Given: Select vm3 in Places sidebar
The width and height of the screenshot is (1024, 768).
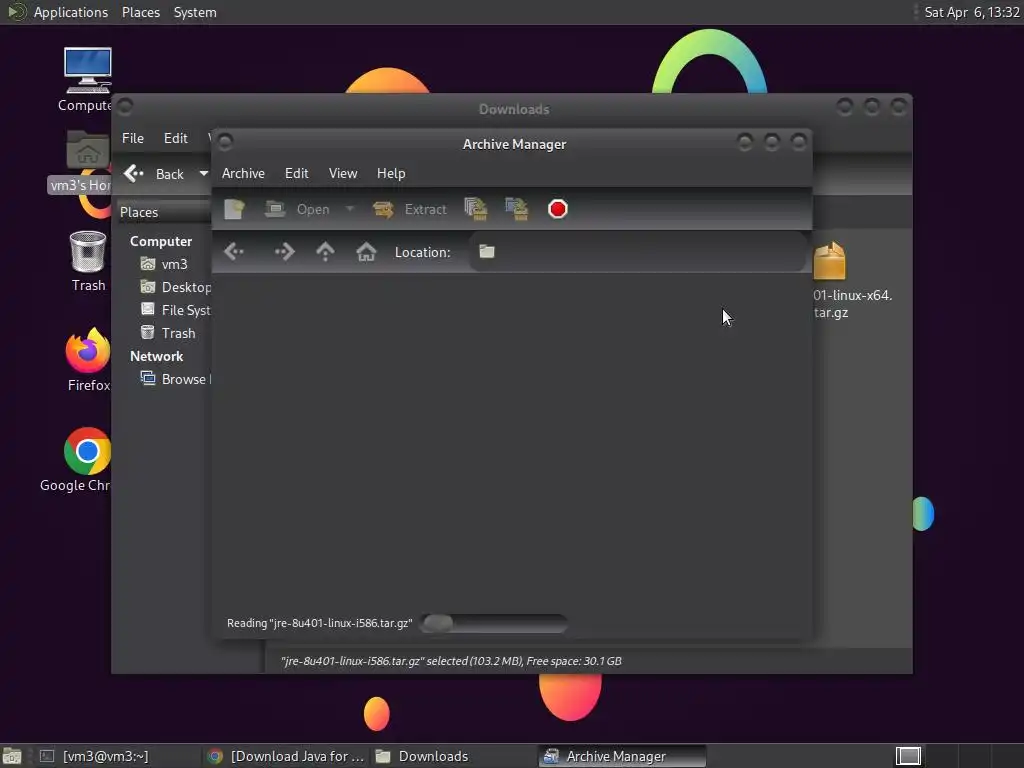Looking at the screenshot, I should pyautogui.click(x=165, y=264).
